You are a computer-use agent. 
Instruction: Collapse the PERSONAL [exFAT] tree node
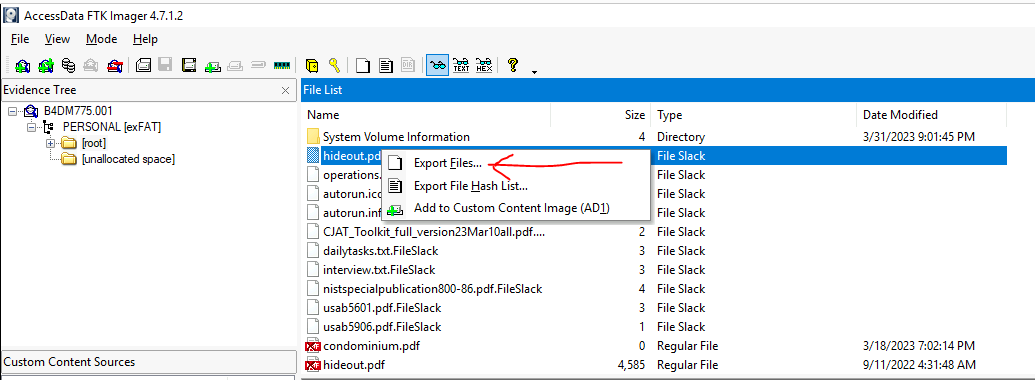[x=31, y=127]
